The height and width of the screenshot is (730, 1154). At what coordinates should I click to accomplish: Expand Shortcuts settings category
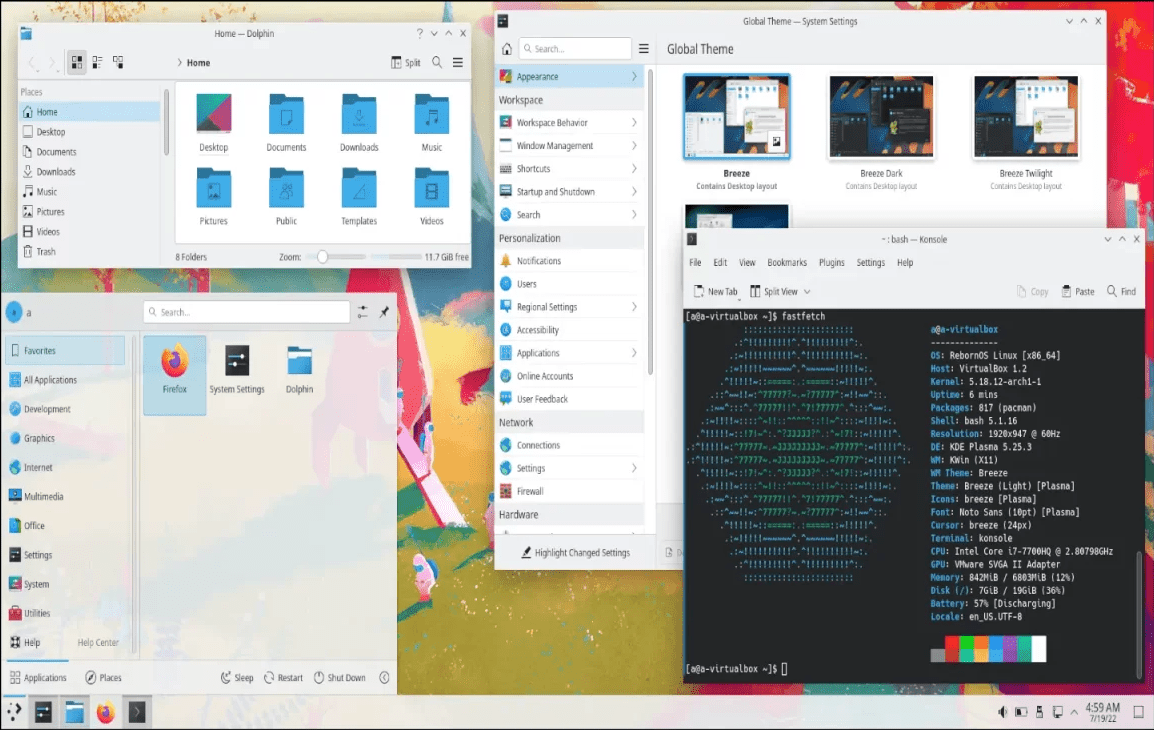coord(569,169)
